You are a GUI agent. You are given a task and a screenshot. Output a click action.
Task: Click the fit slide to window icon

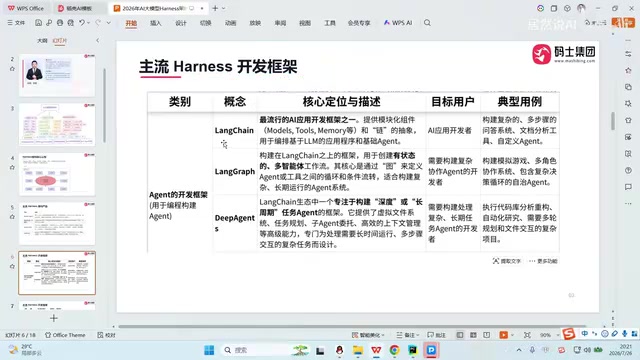[527, 335]
